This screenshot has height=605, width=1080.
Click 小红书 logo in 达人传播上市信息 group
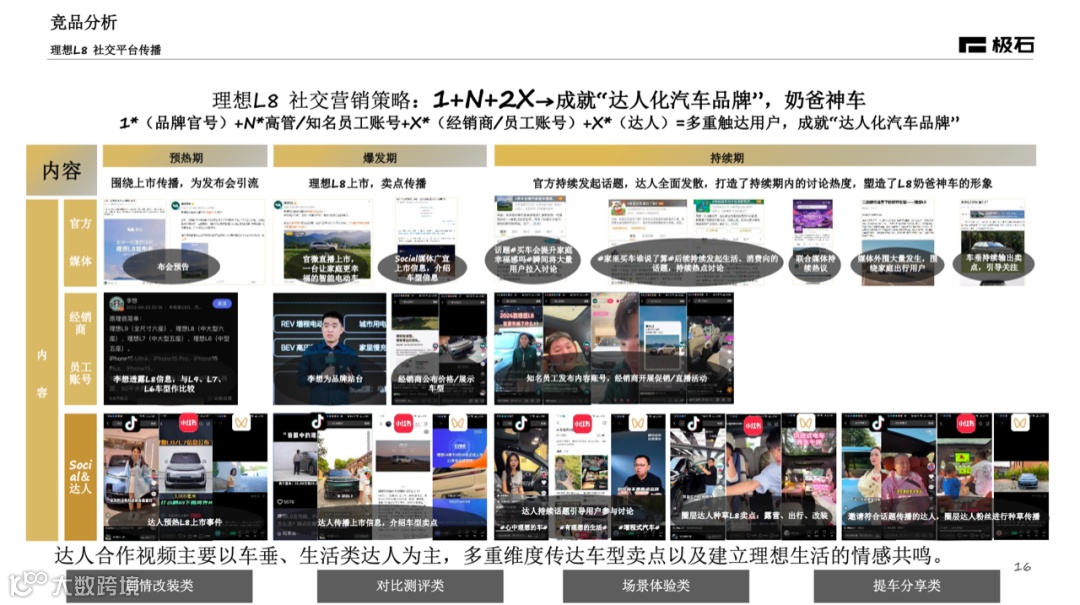403,423
